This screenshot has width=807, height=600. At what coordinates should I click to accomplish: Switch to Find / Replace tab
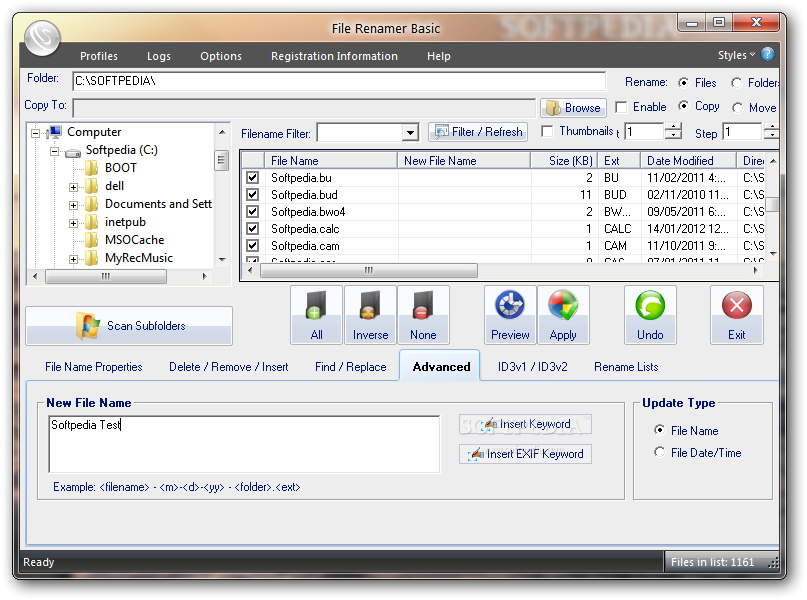350,367
